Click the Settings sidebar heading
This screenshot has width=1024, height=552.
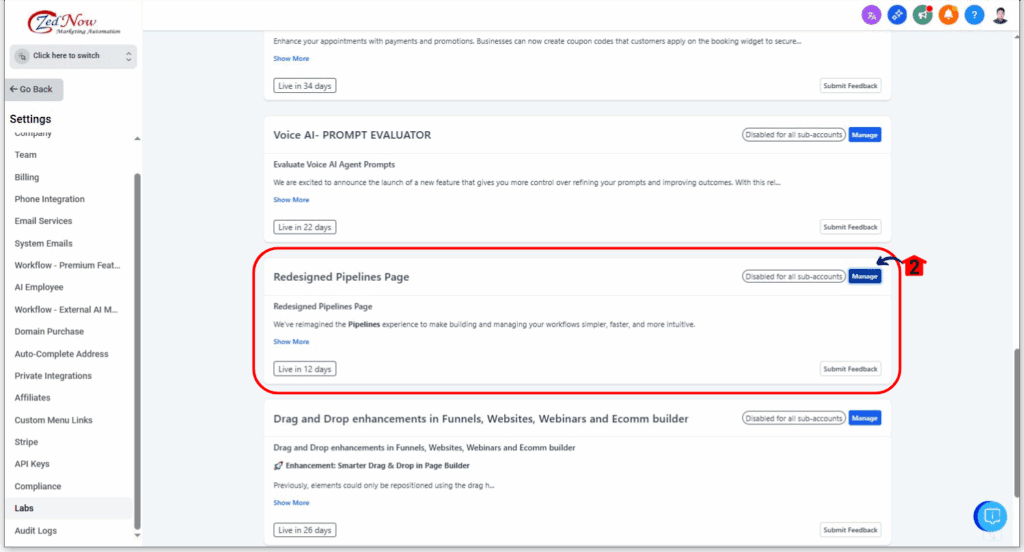(30, 119)
